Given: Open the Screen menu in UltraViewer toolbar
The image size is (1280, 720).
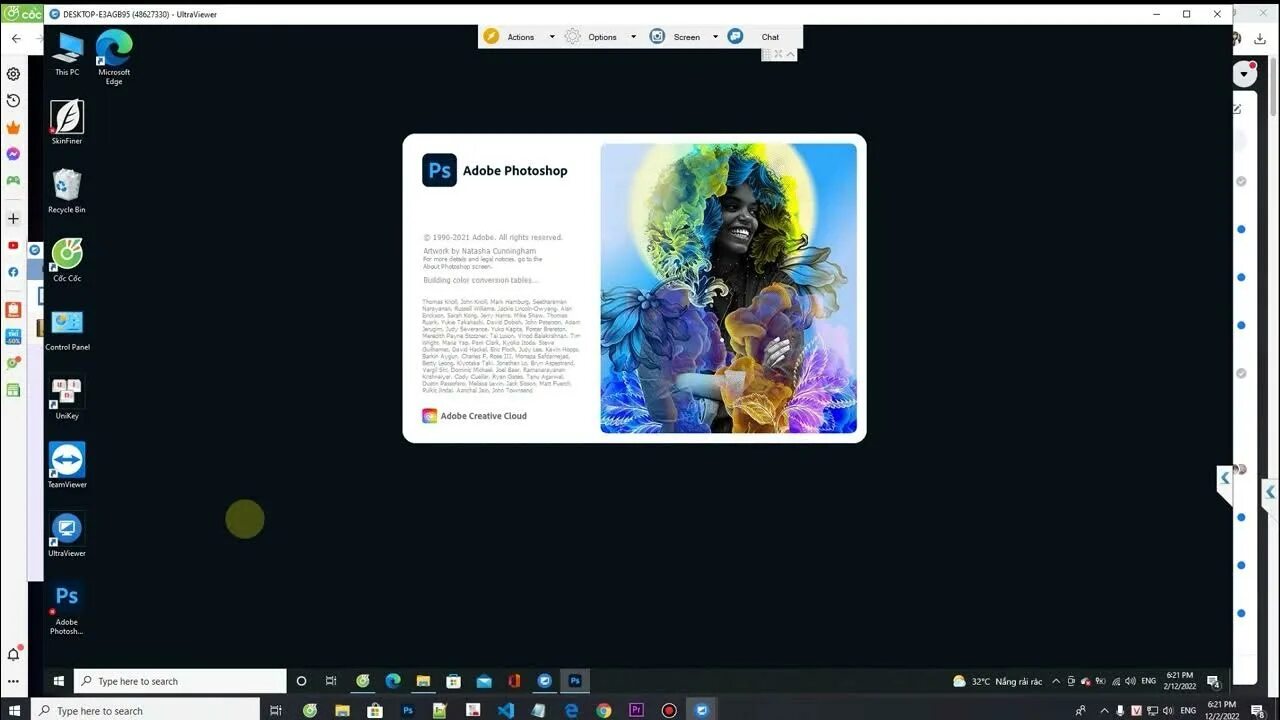Looking at the screenshot, I should pos(687,37).
